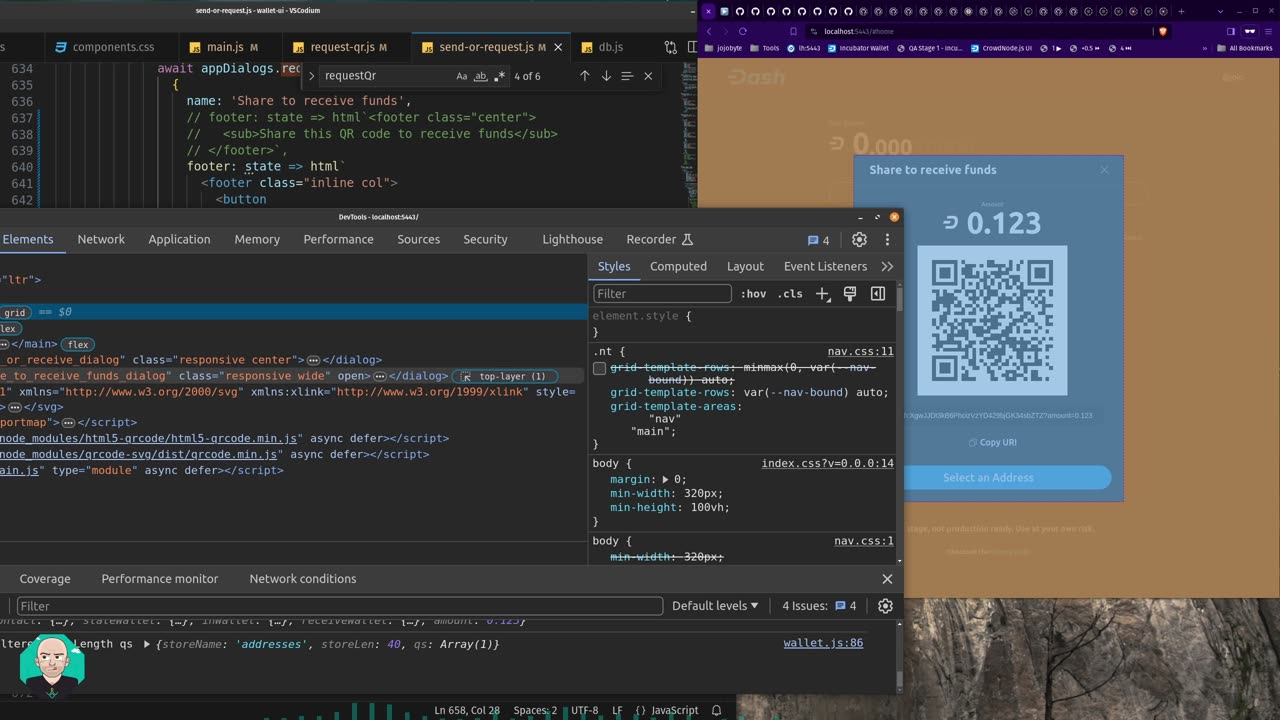Viewport: 1280px width, 720px height.
Task: Open Changes compare icon in VSCodium editor
Action: pyautogui.click(x=671, y=47)
